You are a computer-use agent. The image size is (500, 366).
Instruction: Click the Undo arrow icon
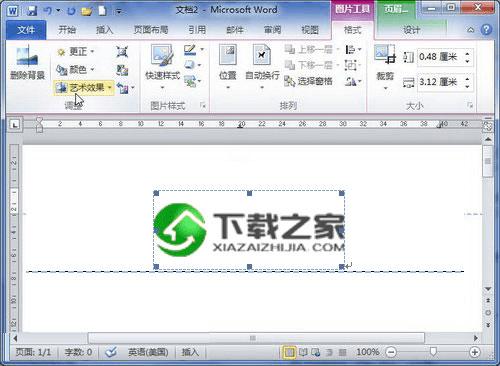point(48,11)
